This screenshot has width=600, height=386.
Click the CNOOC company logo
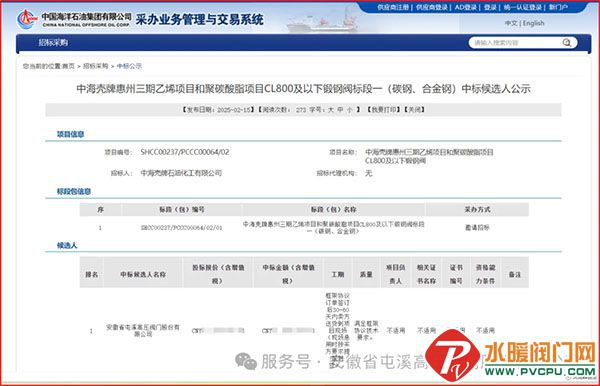tap(26, 19)
